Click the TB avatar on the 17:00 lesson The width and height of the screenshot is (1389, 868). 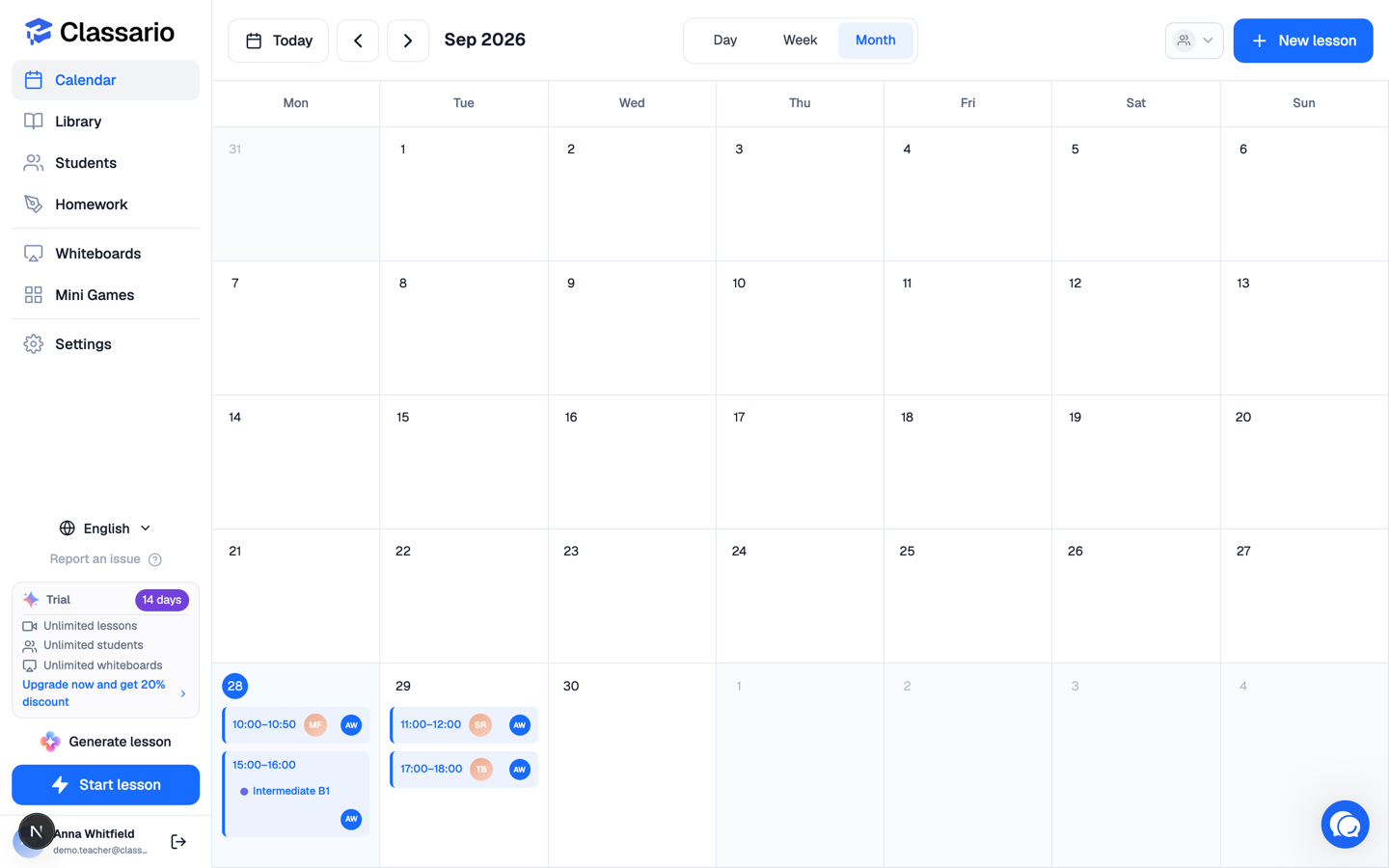tap(481, 770)
